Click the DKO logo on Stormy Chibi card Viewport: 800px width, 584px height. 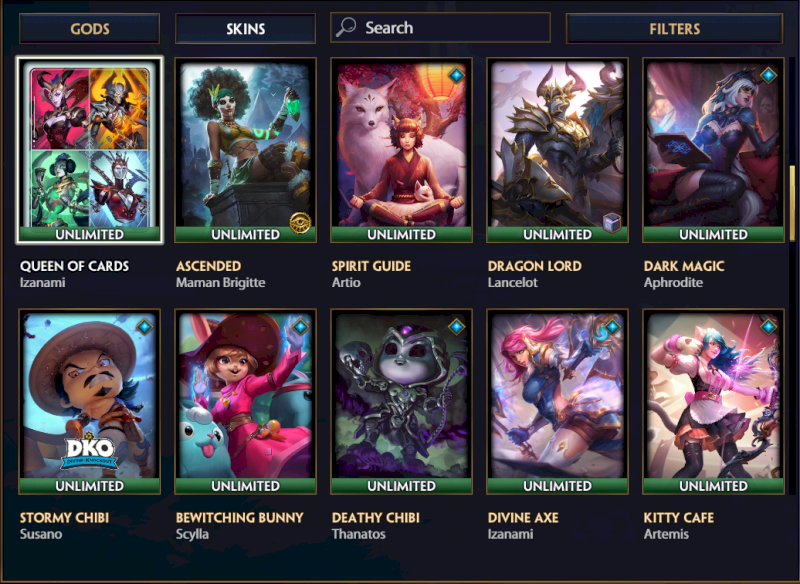click(89, 451)
